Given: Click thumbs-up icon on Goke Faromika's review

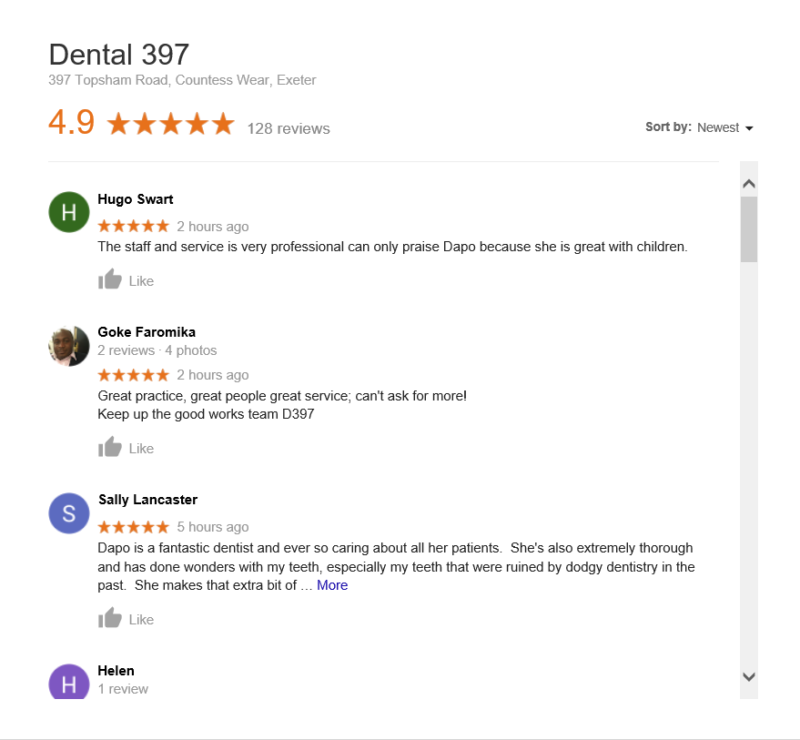Looking at the screenshot, I should 110,447.
